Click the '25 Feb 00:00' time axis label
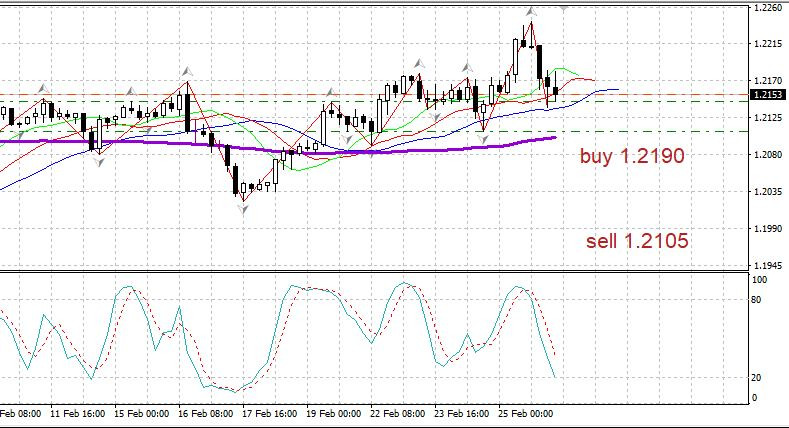The image size is (789, 428). pyautogui.click(x=525, y=413)
